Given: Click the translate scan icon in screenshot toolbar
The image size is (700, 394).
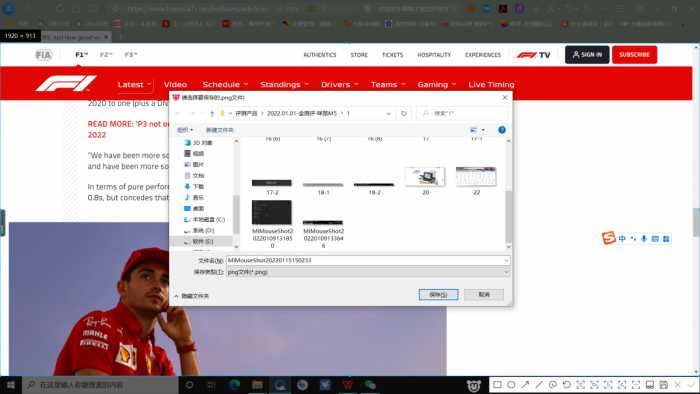Looking at the screenshot, I should [594, 385].
